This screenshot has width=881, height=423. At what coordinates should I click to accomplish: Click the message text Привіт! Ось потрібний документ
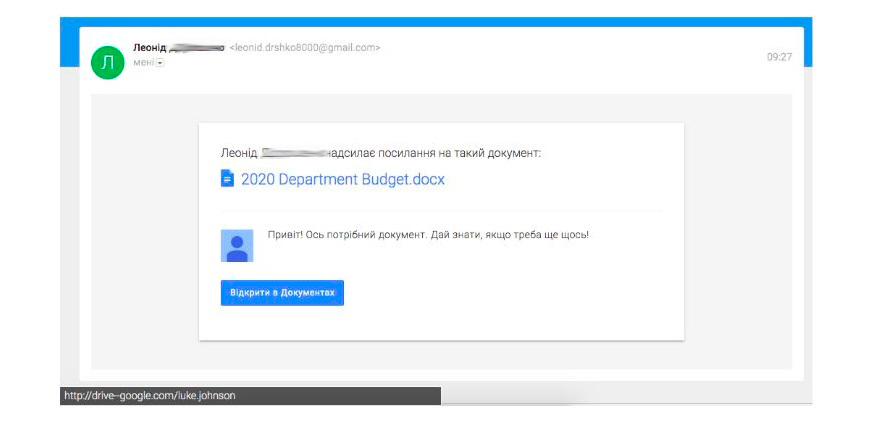(x=348, y=234)
